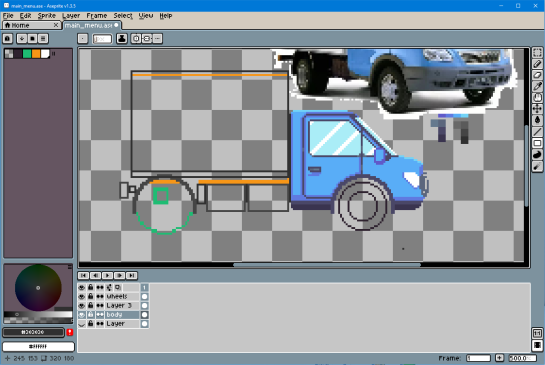The width and height of the screenshot is (545, 365).
Task: Click the red color warning icon
Action: click(x=70, y=332)
